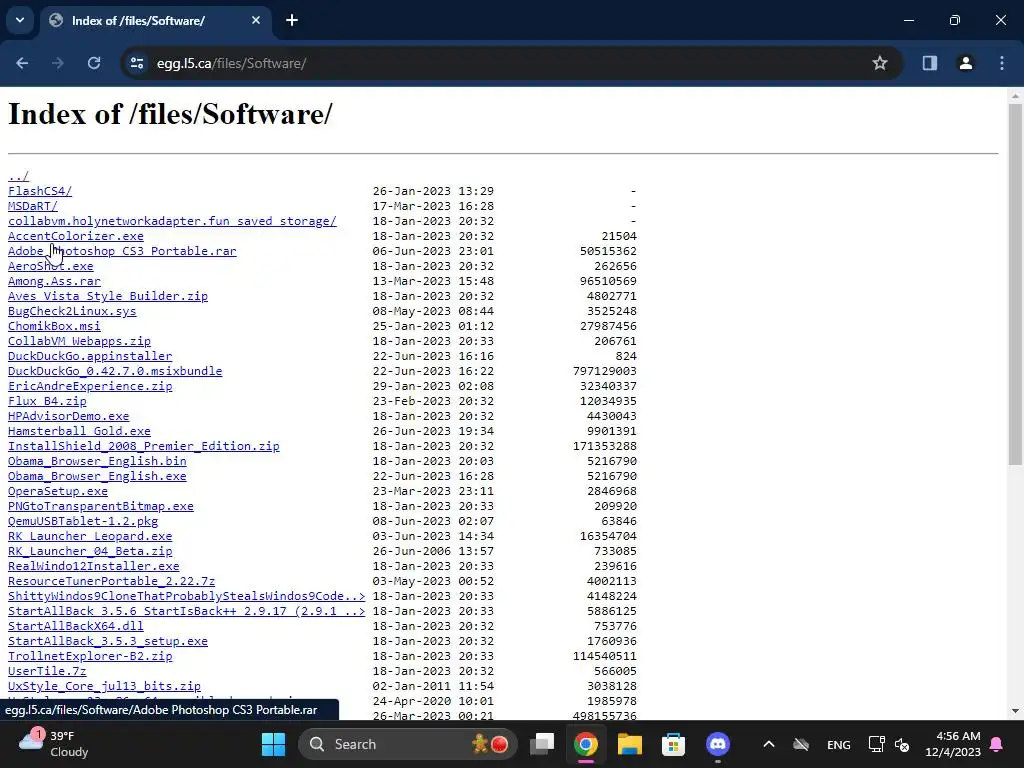1024x768 pixels.
Task: Download EricAndreExperience.zip
Action: [x=90, y=387]
